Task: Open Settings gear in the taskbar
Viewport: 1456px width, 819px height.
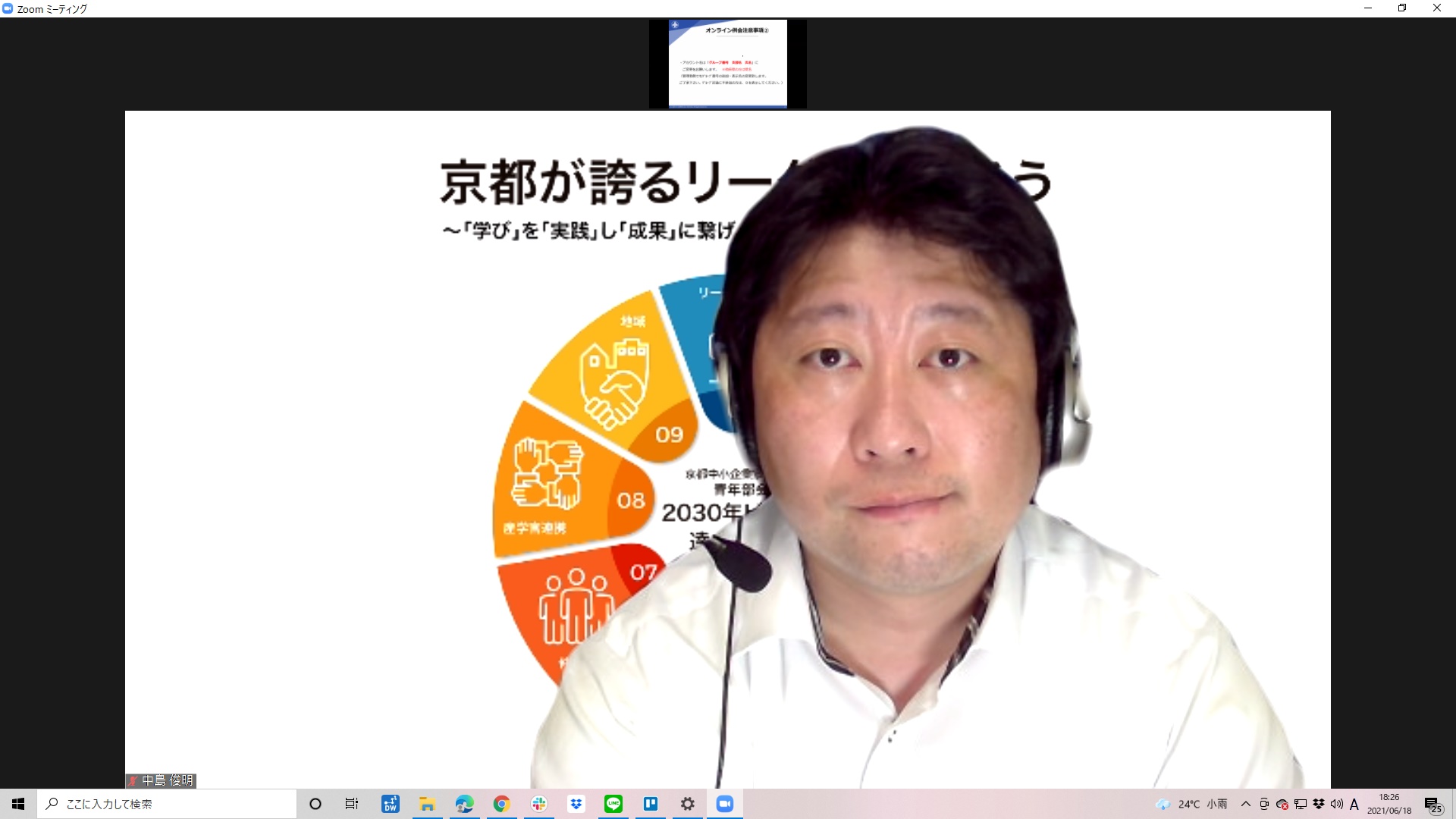Action: pos(687,804)
